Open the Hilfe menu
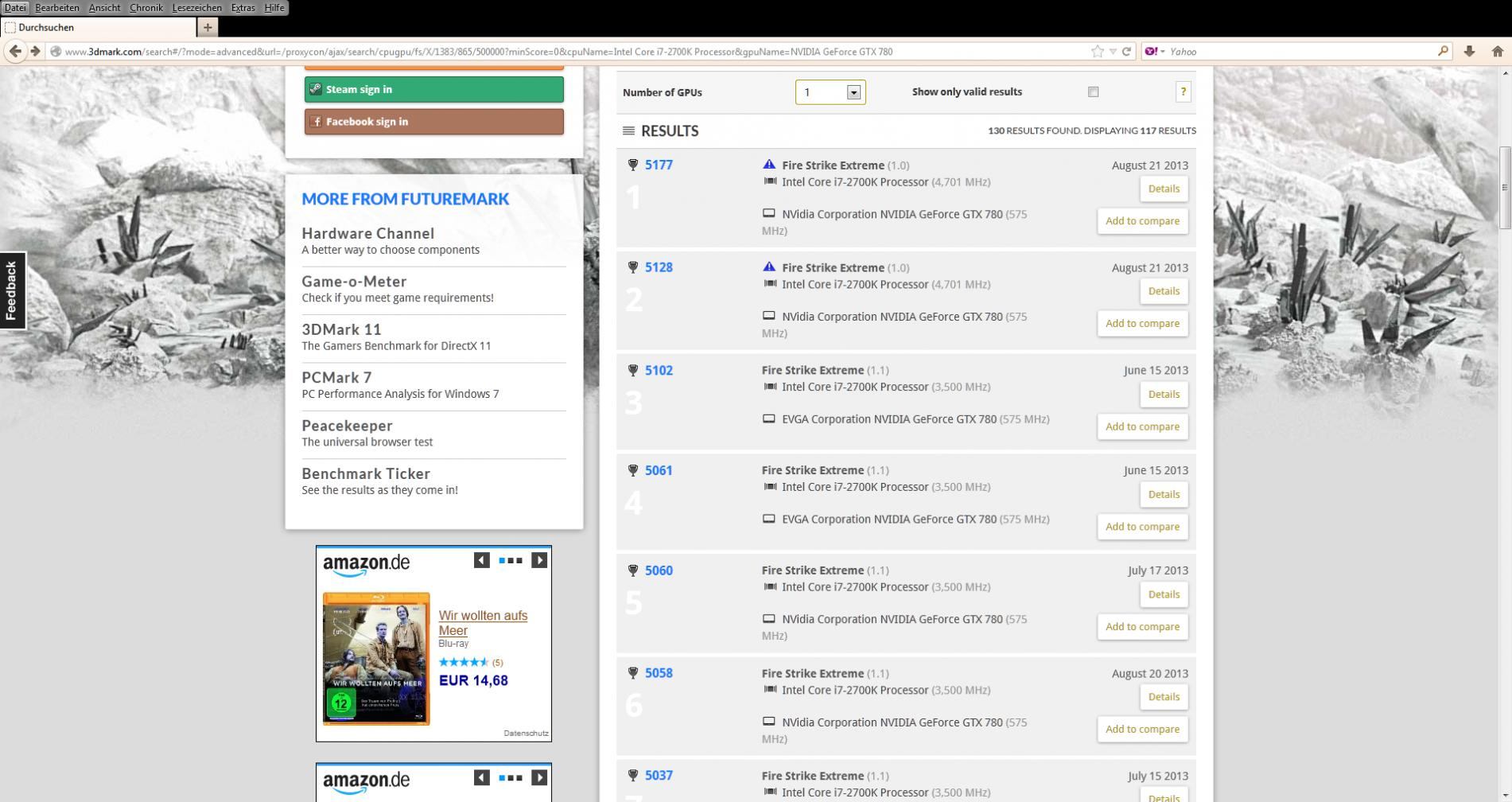 click(274, 8)
